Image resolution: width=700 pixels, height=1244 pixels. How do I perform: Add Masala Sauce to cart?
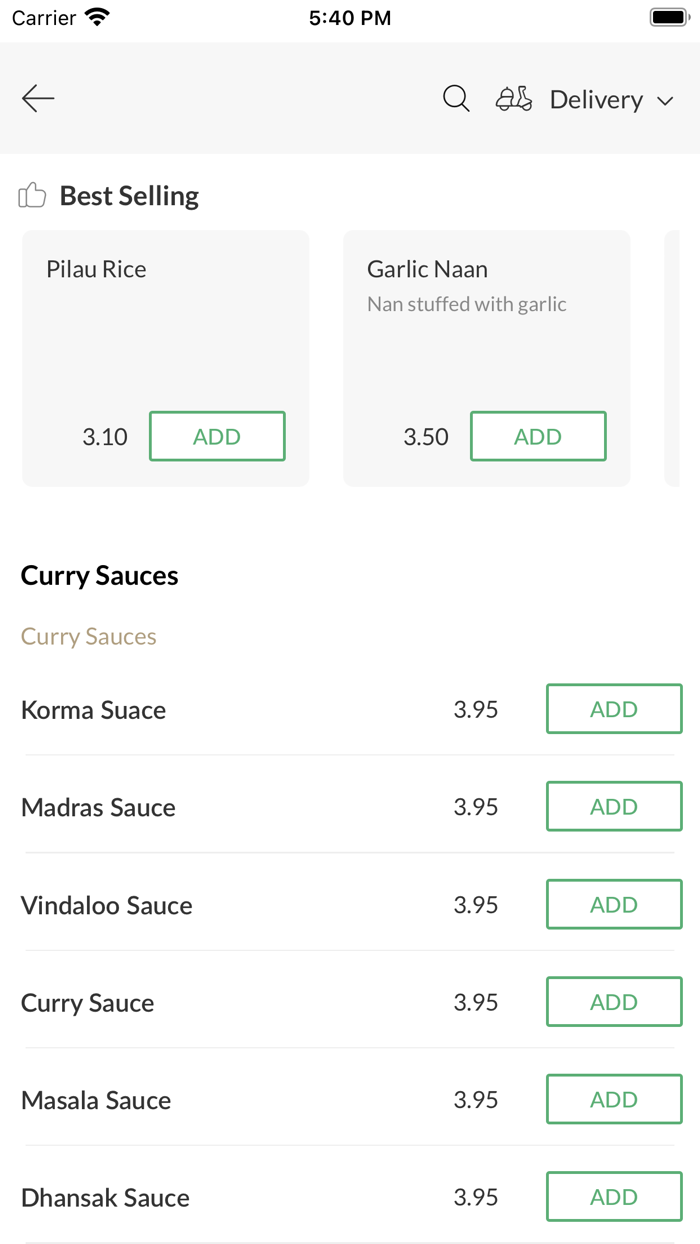coord(613,1099)
